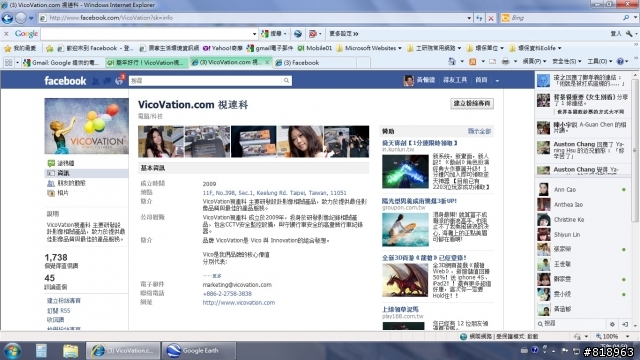Open the Tools (O) command bar menu
This screenshot has width=640, height=360.
[600, 61]
